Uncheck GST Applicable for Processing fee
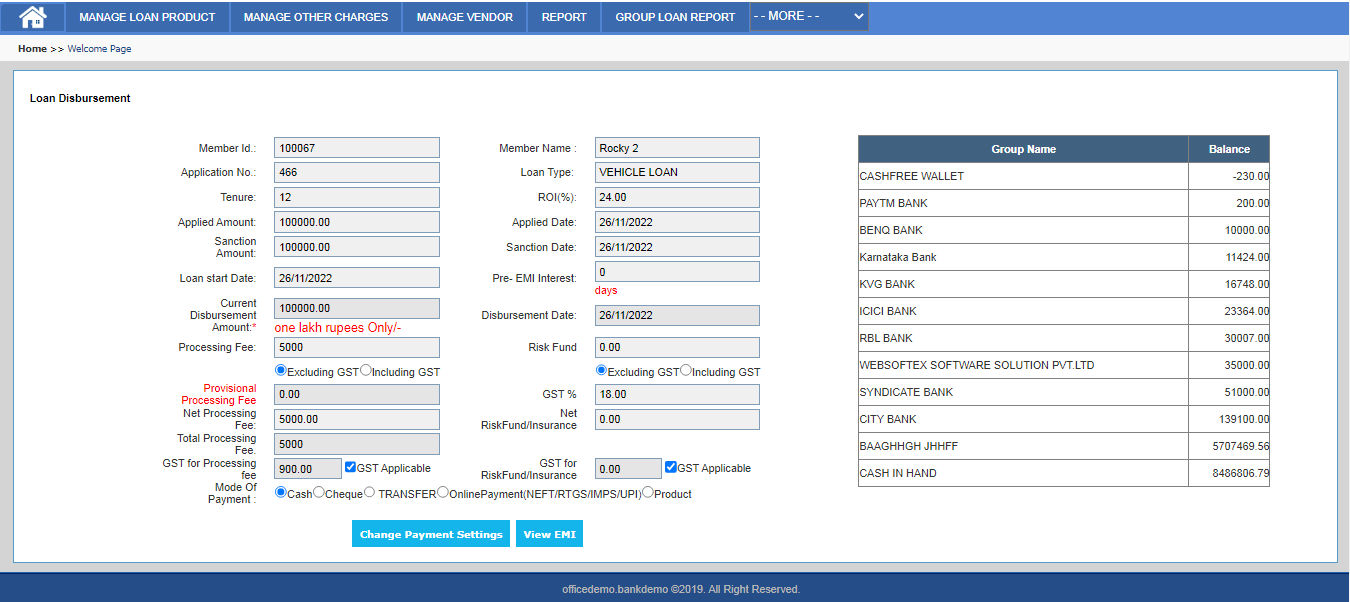 [350, 467]
